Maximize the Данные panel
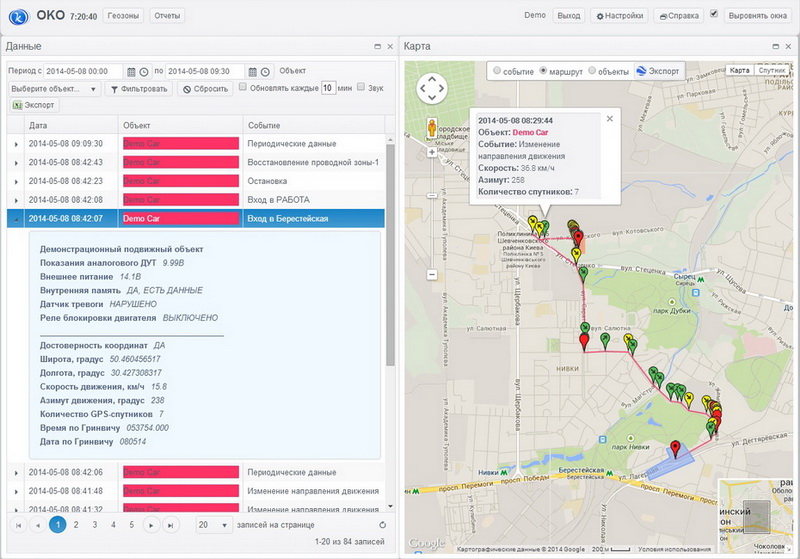Screen dimensions: 800x559 tap(378, 46)
